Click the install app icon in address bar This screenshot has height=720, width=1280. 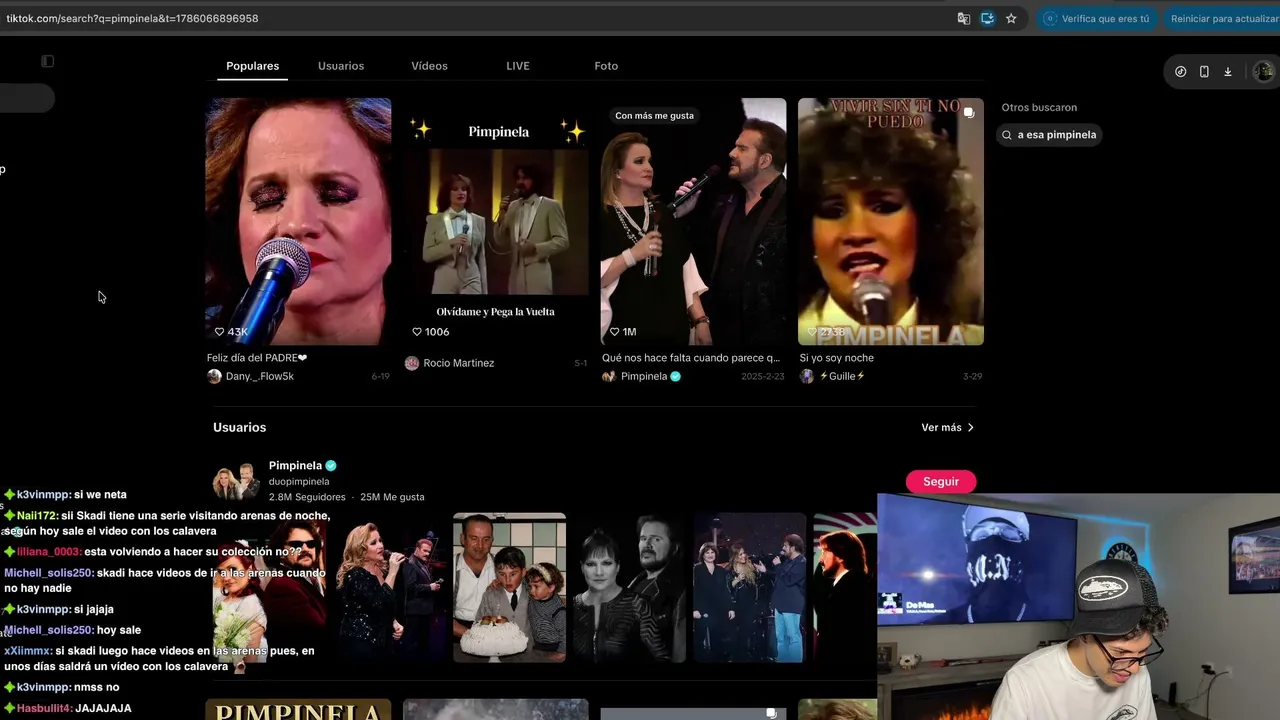[x=987, y=18]
